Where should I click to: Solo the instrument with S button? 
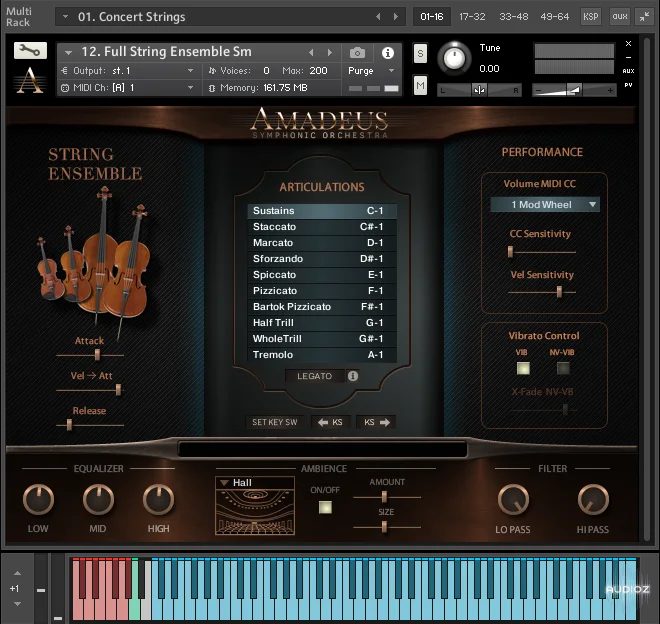click(x=420, y=53)
